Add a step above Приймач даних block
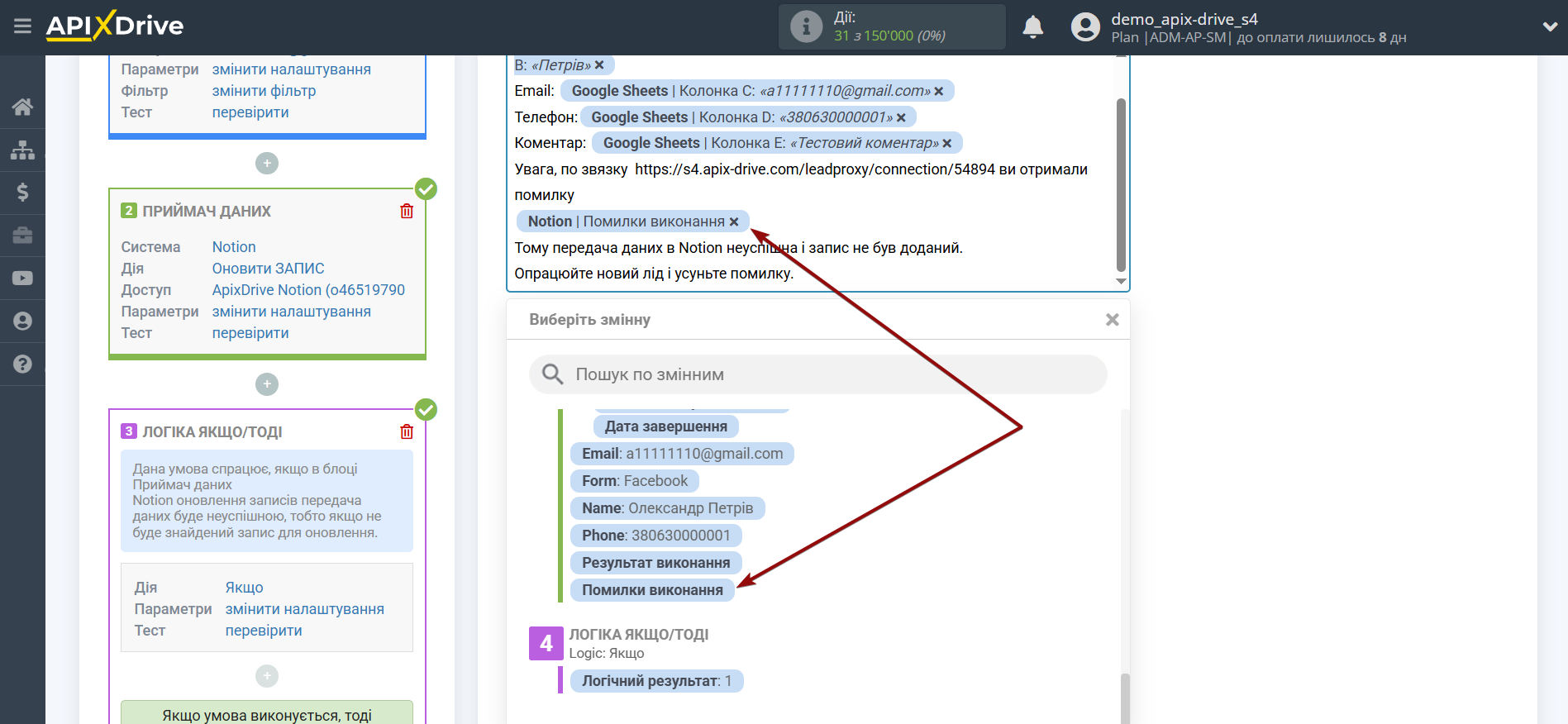 [267, 164]
